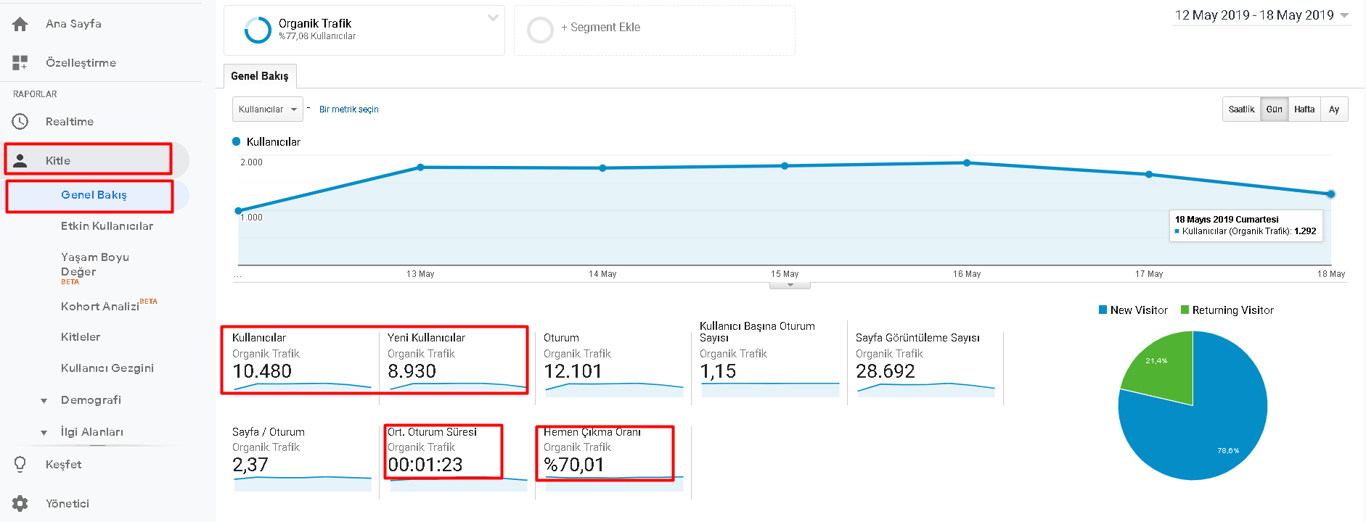Screen dimensions: 1366x522
Task: Open the Kullanıcılar metric dropdown
Action: tap(267, 109)
